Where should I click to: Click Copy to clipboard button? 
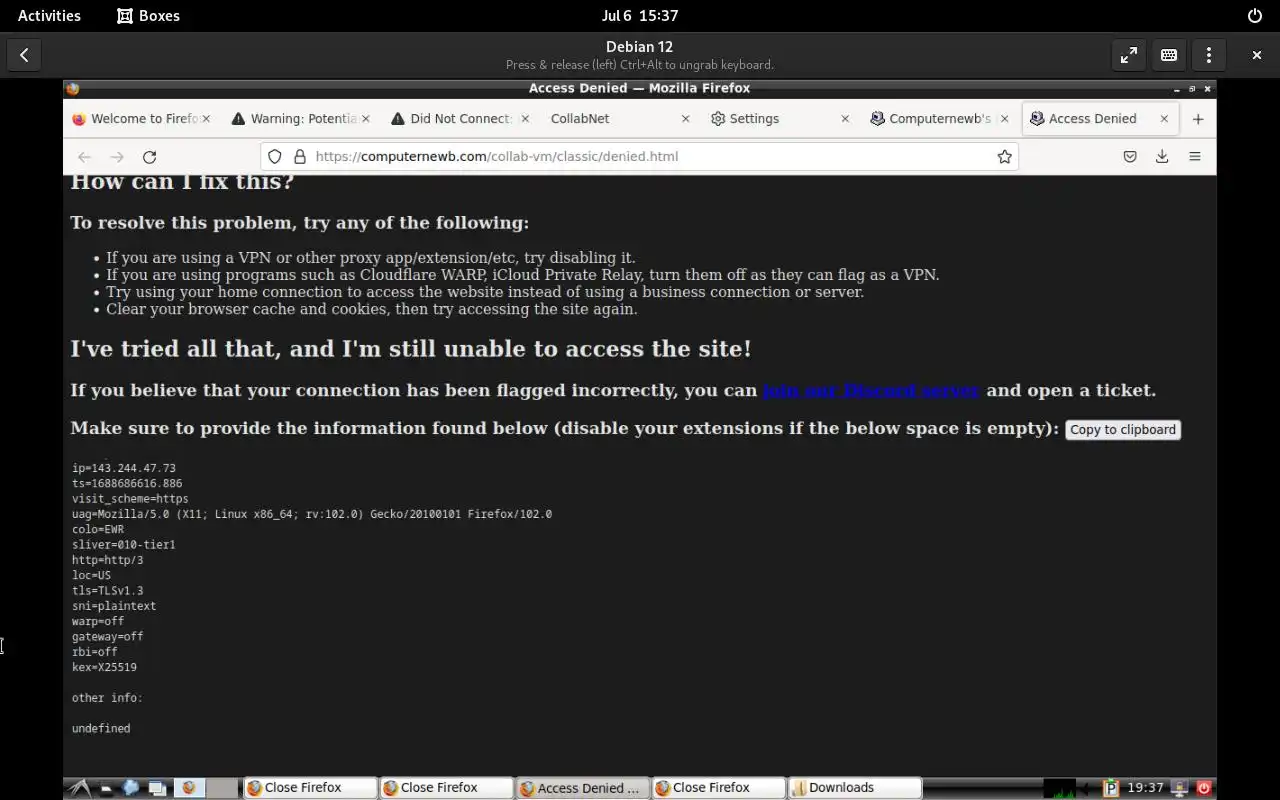[x=1123, y=430]
